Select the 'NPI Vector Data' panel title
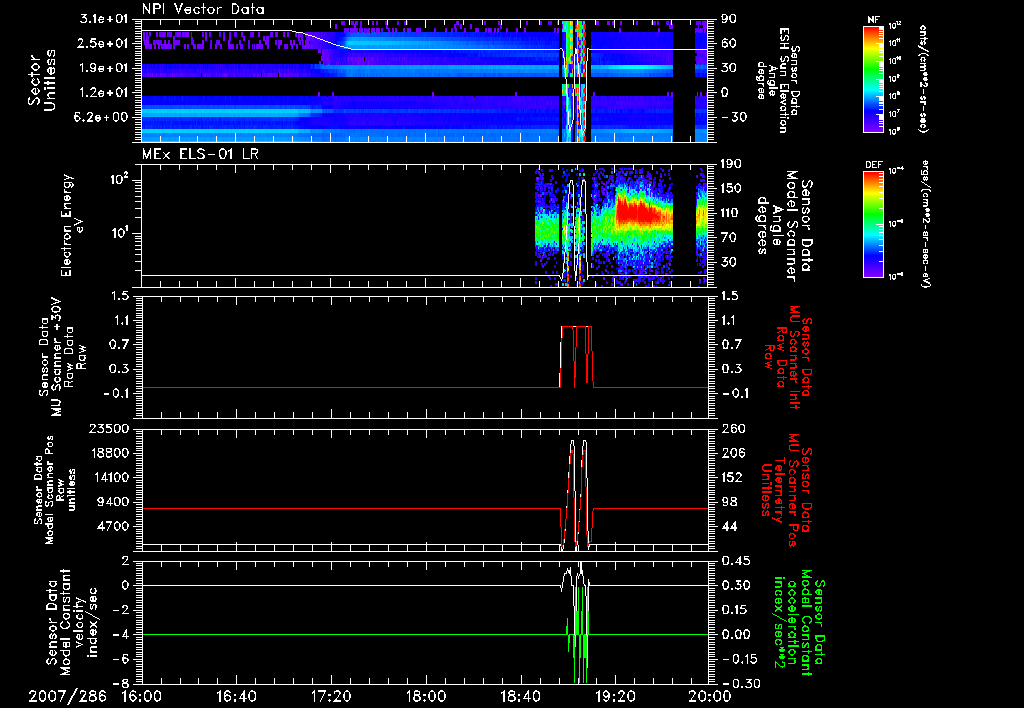Image resolution: width=1024 pixels, height=708 pixels. pyautogui.click(x=203, y=9)
